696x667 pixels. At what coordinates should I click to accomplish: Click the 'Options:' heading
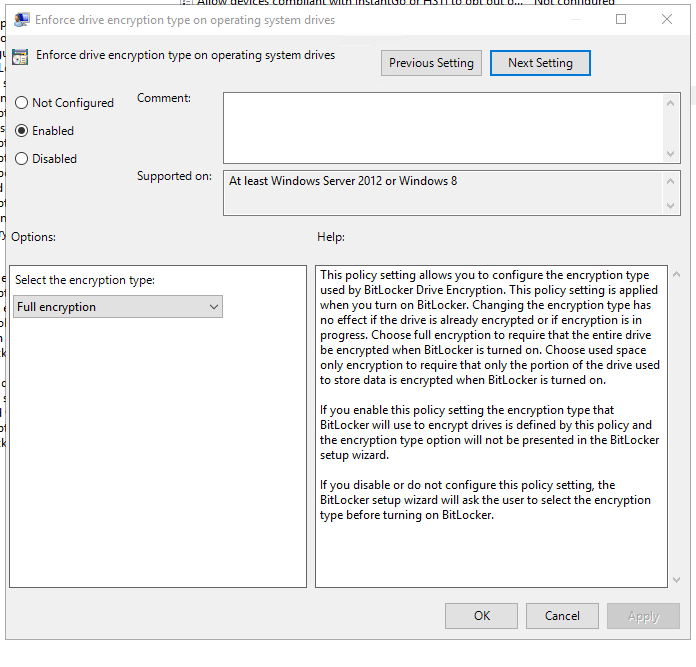pos(33,237)
